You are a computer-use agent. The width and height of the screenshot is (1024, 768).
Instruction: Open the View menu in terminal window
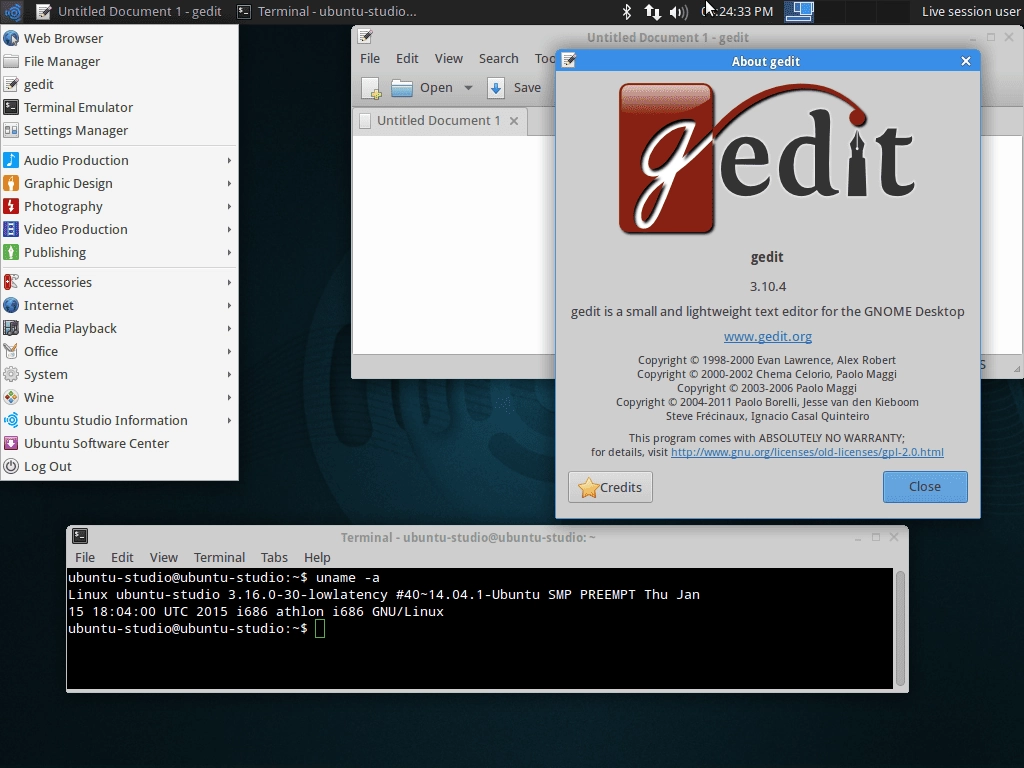pyautogui.click(x=163, y=558)
